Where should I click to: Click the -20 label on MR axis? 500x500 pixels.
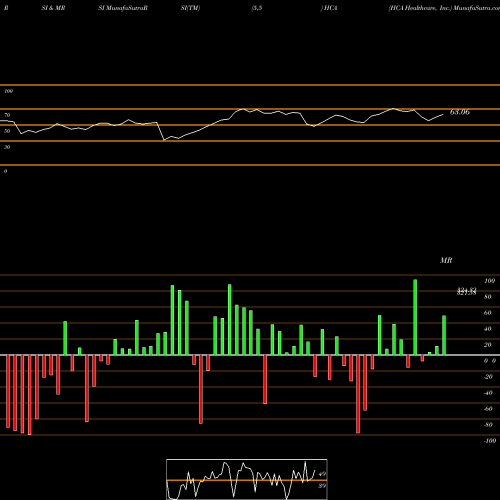488,377
